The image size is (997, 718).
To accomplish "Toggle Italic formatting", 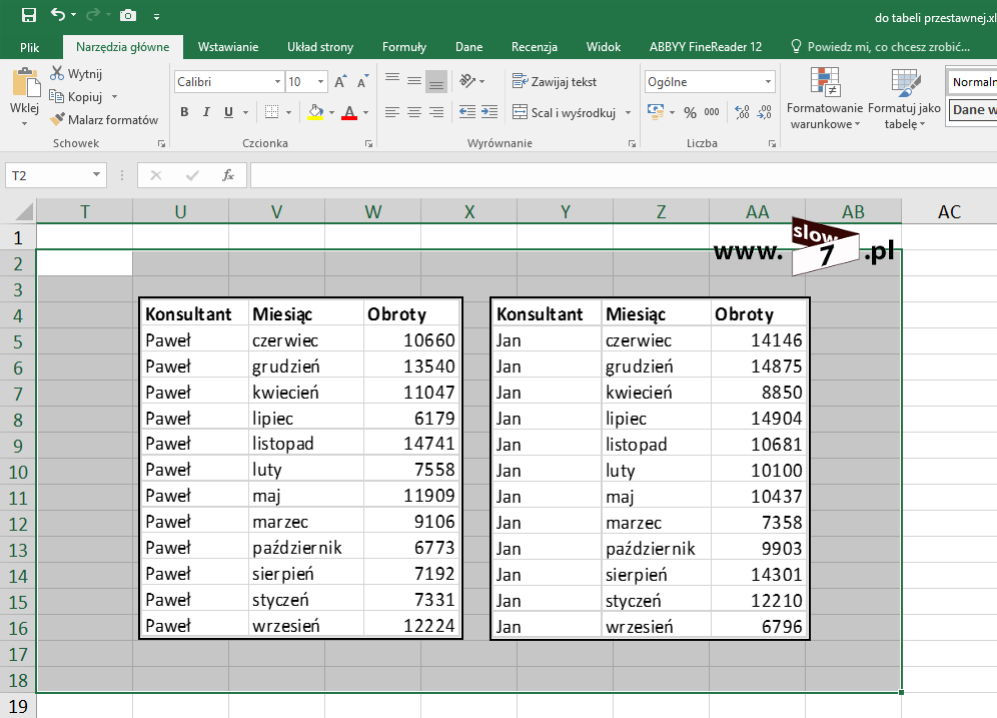I will tap(206, 112).
